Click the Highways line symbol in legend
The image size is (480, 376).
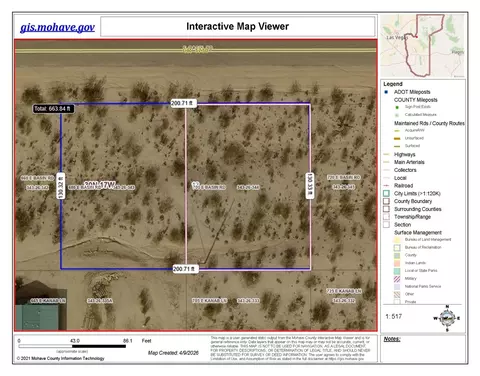point(386,154)
